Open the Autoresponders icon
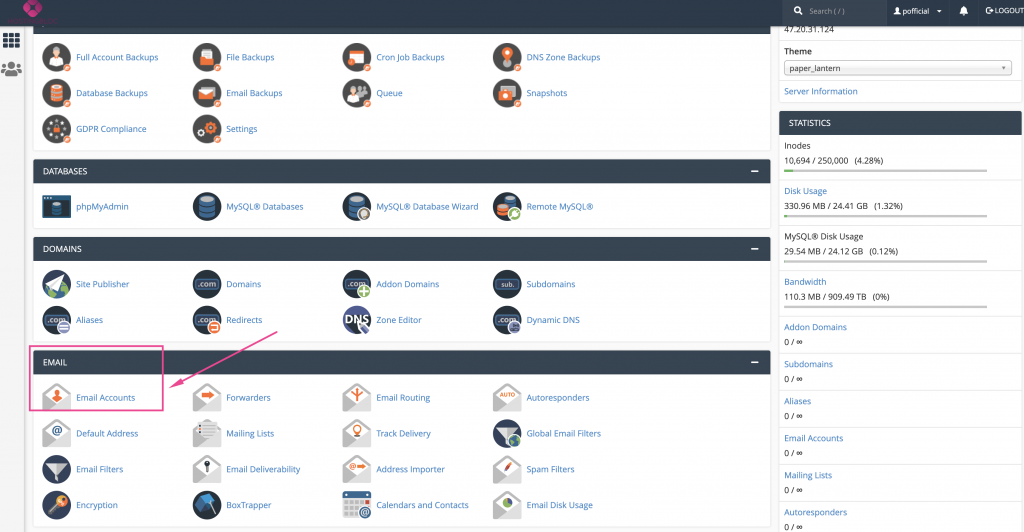 coord(507,397)
